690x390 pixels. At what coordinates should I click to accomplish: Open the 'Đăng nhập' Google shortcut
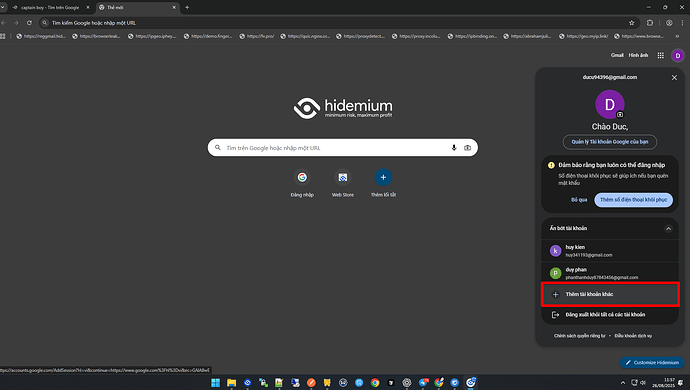click(302, 183)
